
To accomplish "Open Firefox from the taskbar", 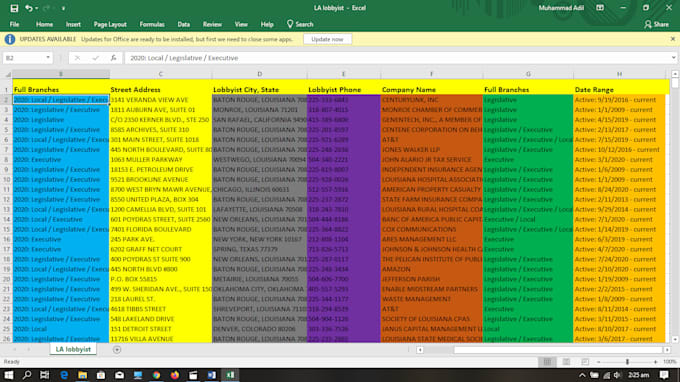I will pos(175,375).
